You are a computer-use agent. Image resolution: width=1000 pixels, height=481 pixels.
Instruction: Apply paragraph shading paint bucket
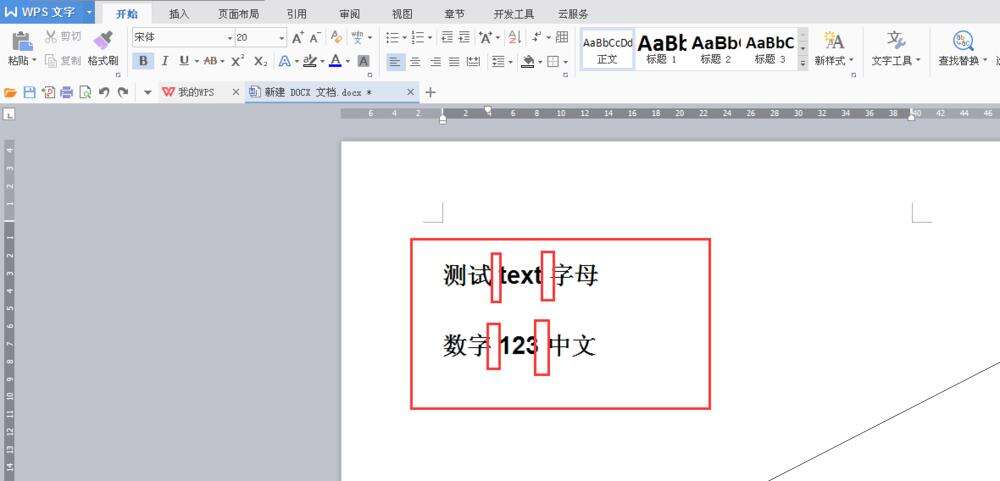tap(527, 61)
